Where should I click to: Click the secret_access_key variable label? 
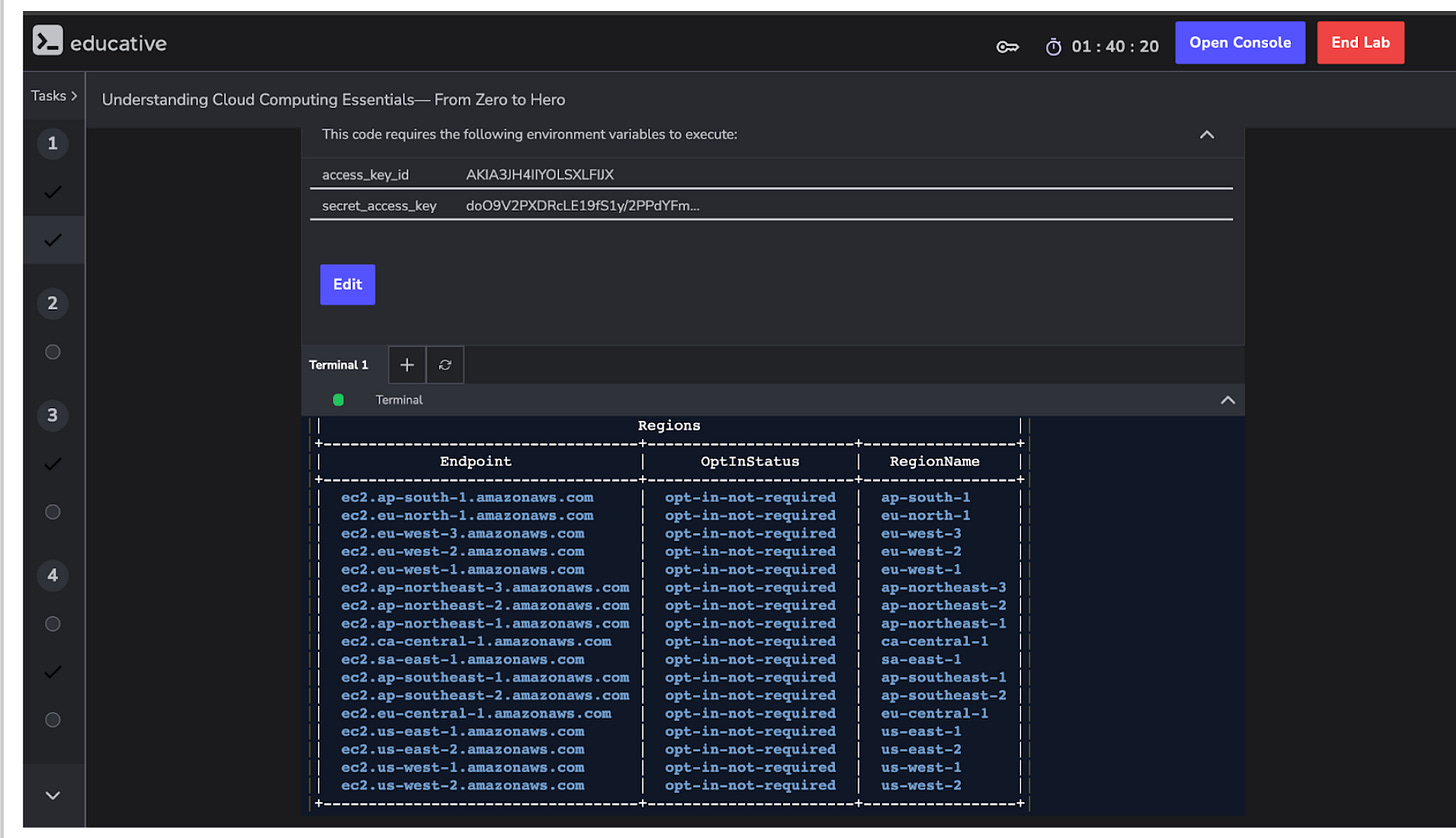tap(379, 207)
